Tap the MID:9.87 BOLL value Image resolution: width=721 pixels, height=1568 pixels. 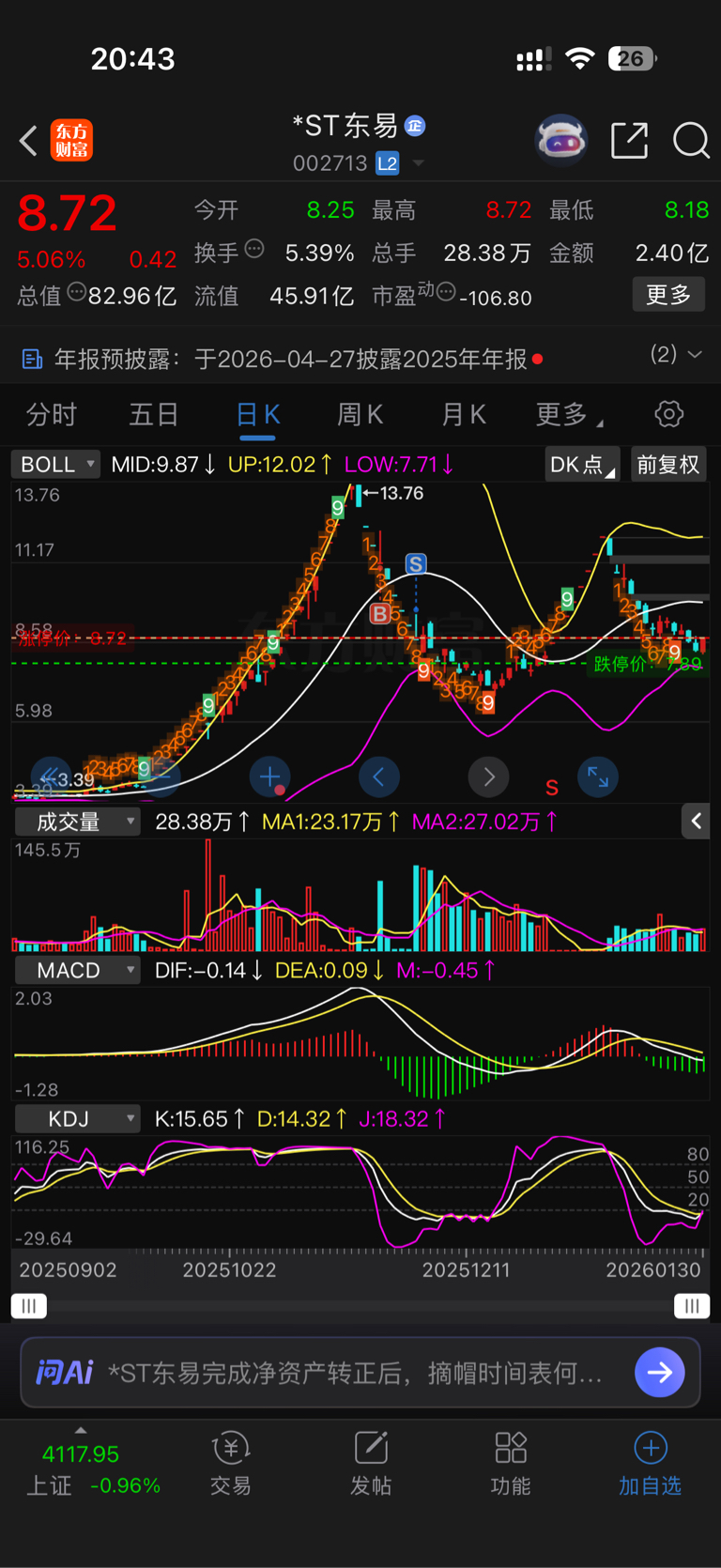point(163,464)
